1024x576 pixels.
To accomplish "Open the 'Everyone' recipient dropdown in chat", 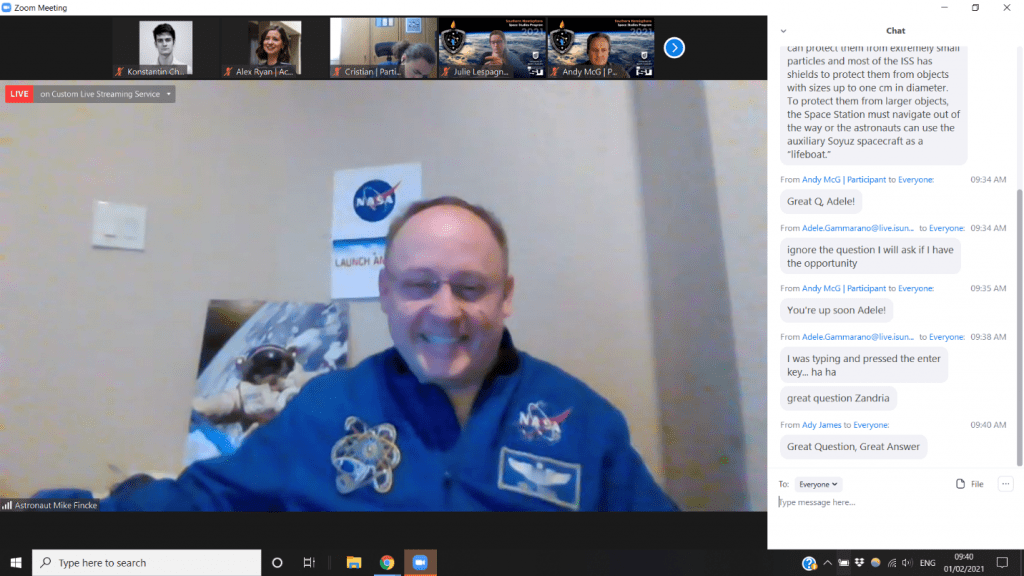I will 818,484.
